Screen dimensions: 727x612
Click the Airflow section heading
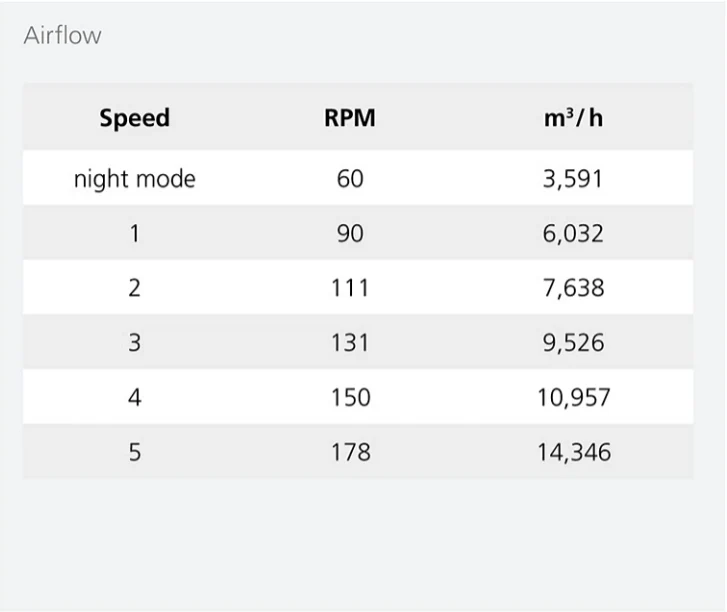62,35
